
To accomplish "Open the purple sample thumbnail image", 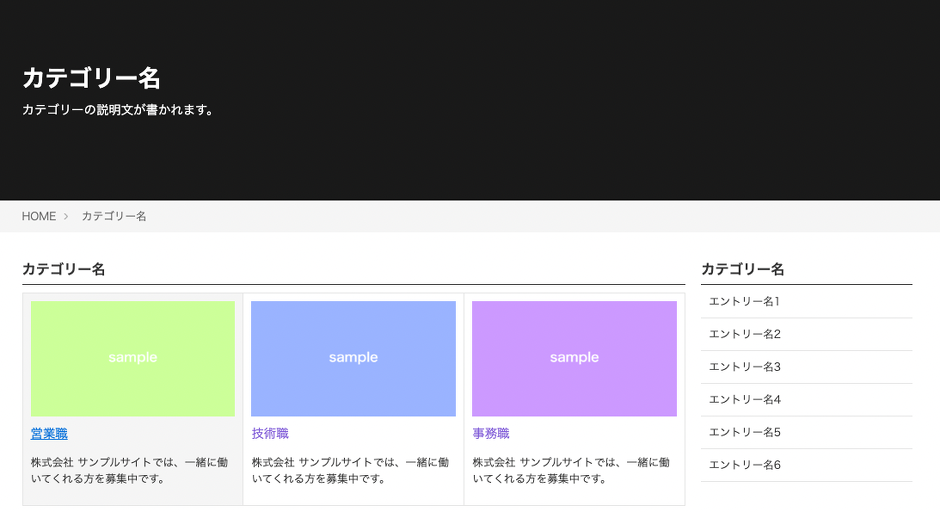I will (574, 358).
